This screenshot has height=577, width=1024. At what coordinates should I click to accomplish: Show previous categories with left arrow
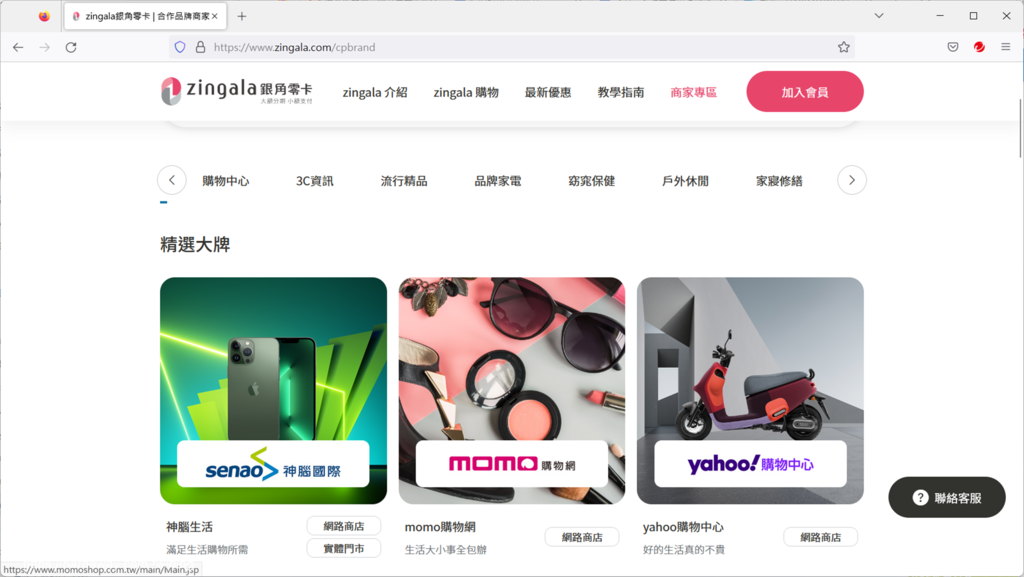click(172, 180)
